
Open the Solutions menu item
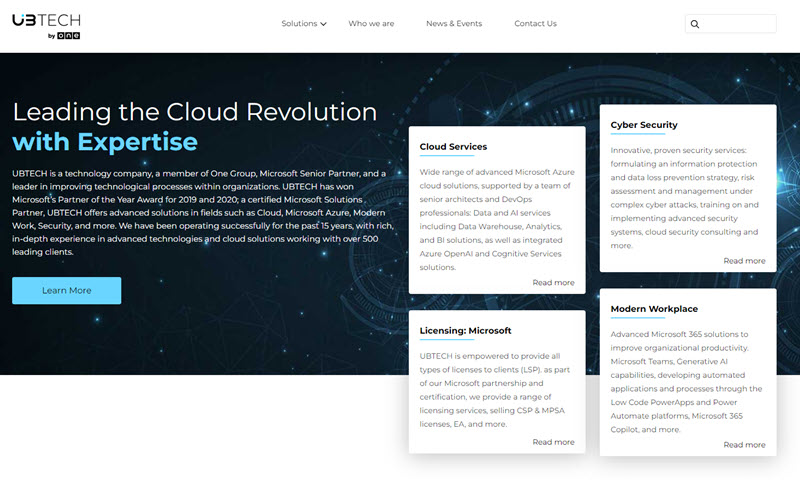(299, 23)
